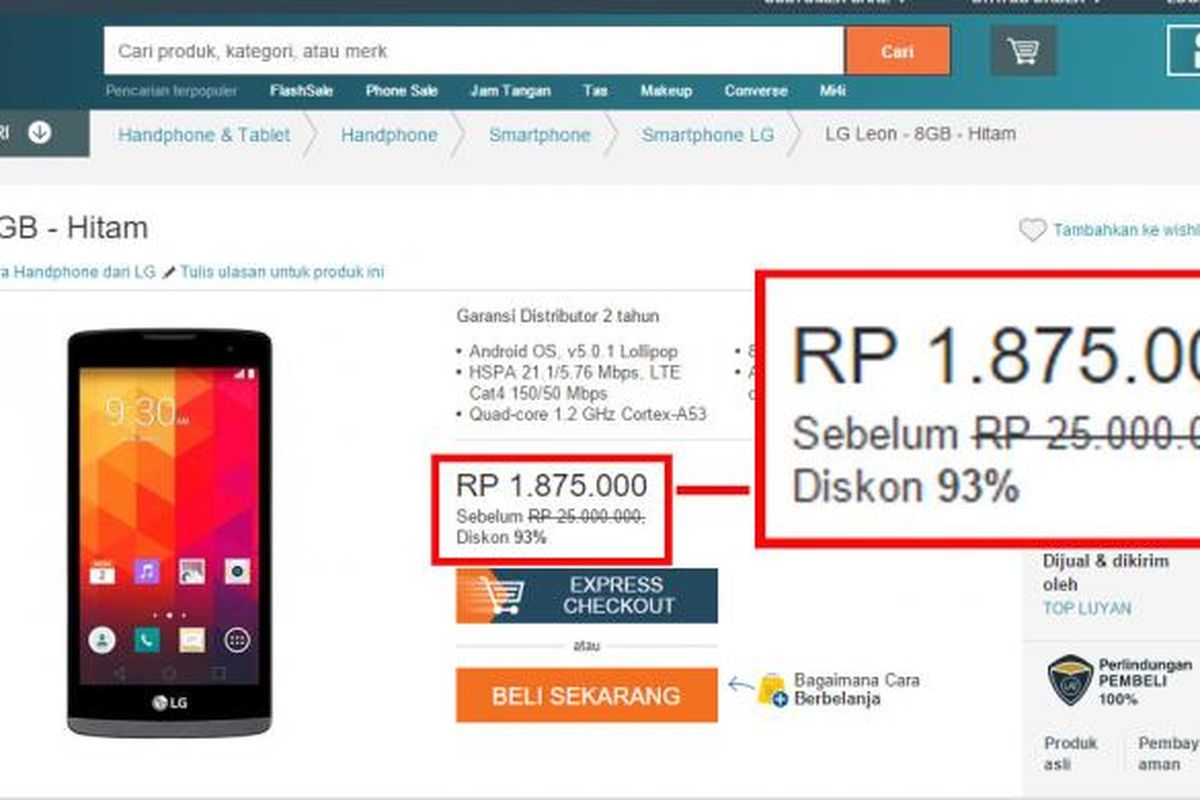
Task: Open the FlashSale popular search link
Action: (x=301, y=91)
